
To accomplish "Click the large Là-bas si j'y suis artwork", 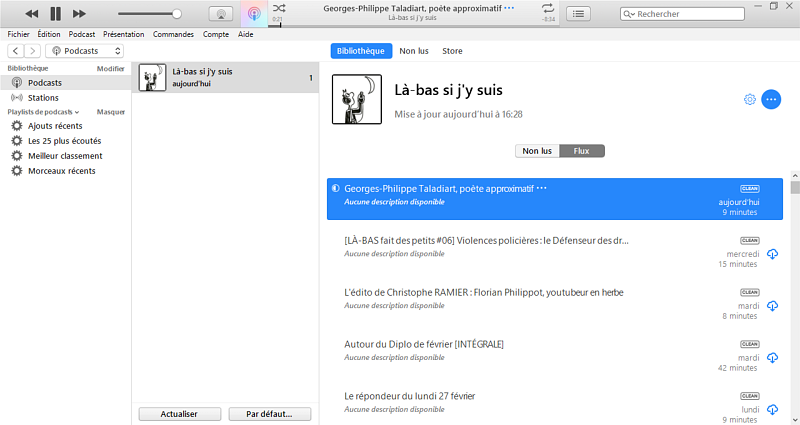I will (x=357, y=99).
